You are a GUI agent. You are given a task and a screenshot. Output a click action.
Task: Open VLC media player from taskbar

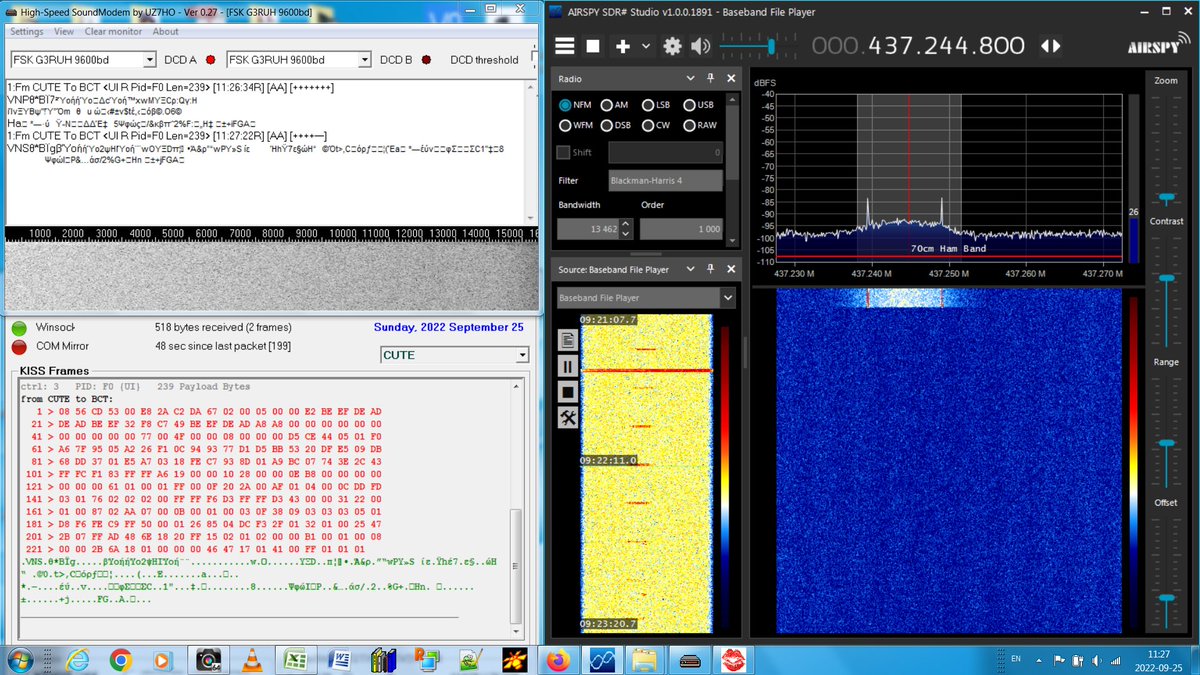pyautogui.click(x=254, y=659)
